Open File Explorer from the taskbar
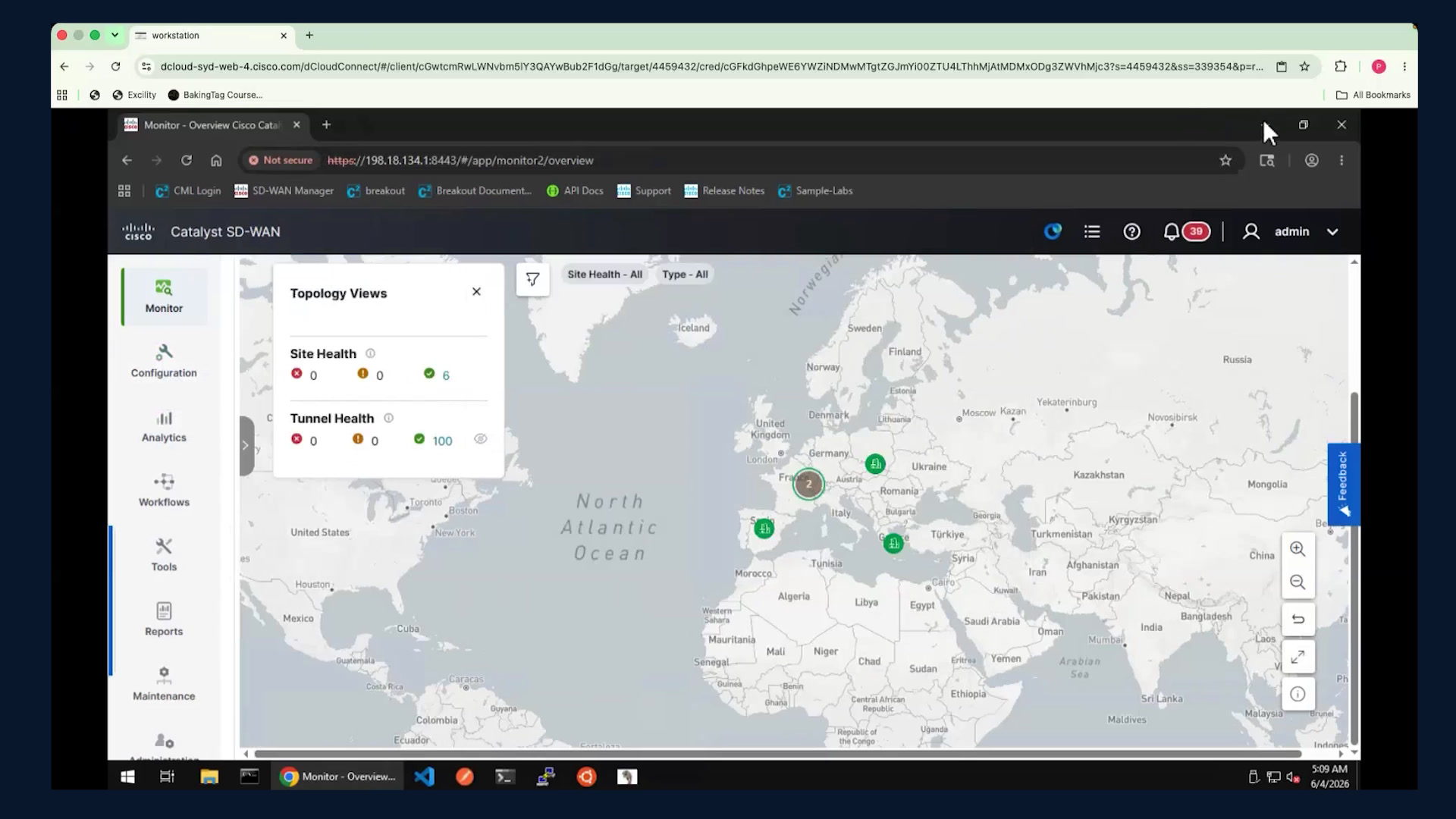This screenshot has width=1456, height=819. [x=209, y=777]
